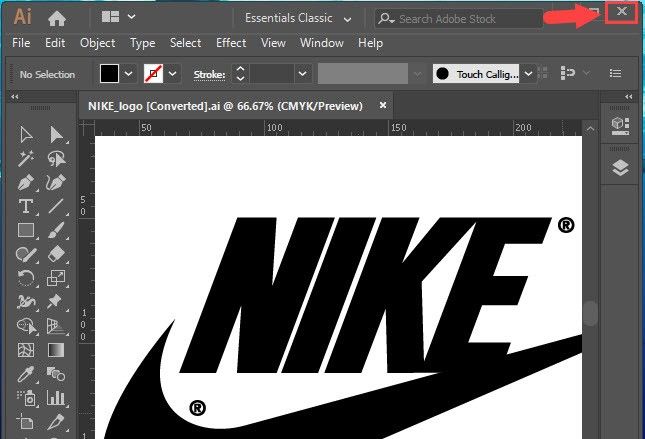Select the Gradient tool
This screenshot has width=645, height=439.
tap(57, 351)
